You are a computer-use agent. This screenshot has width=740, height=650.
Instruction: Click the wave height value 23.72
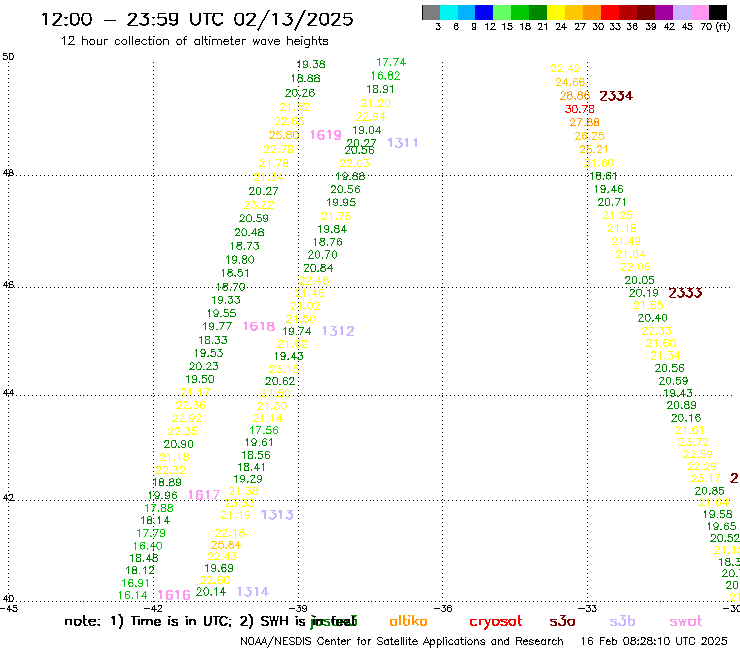pyautogui.click(x=693, y=442)
